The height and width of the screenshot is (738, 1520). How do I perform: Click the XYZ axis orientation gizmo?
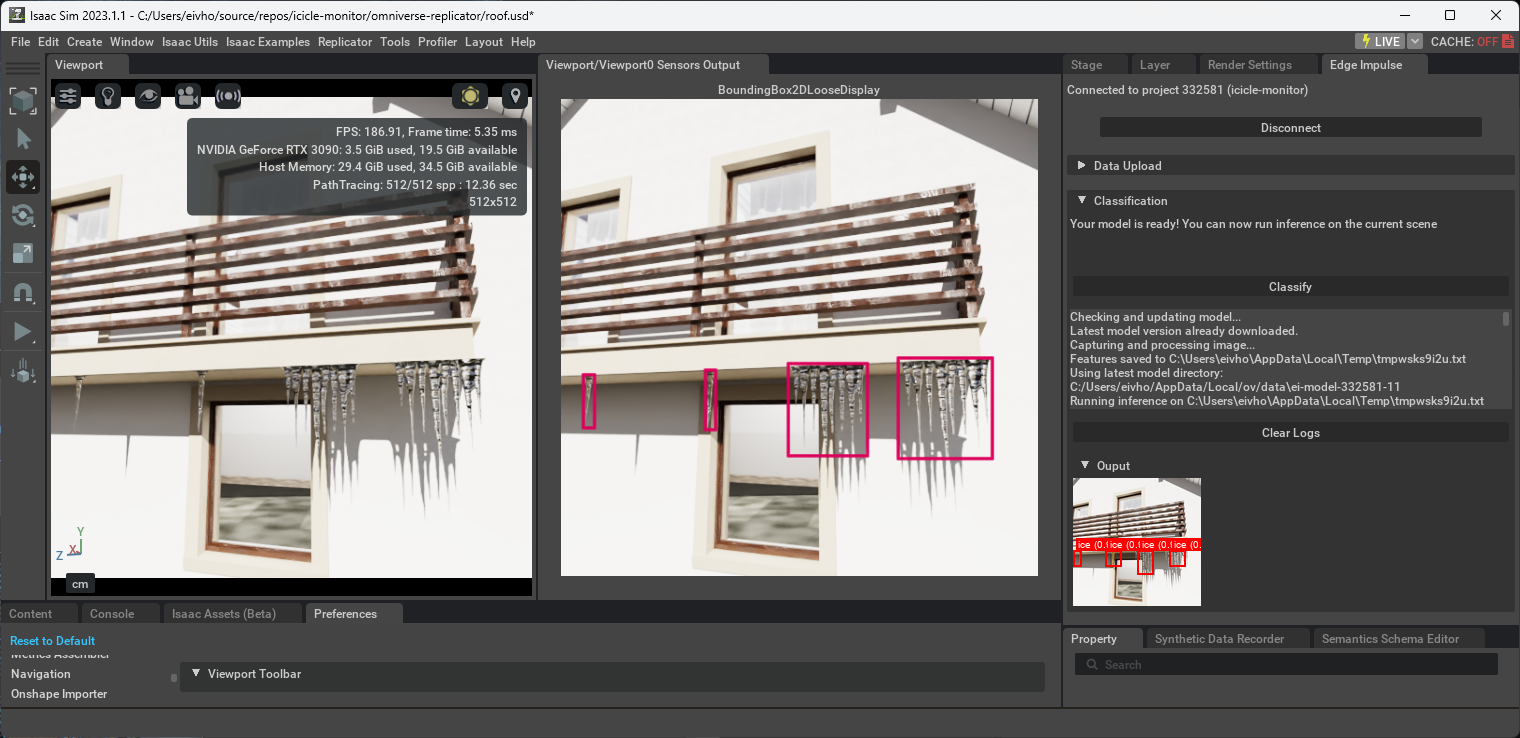[72, 545]
